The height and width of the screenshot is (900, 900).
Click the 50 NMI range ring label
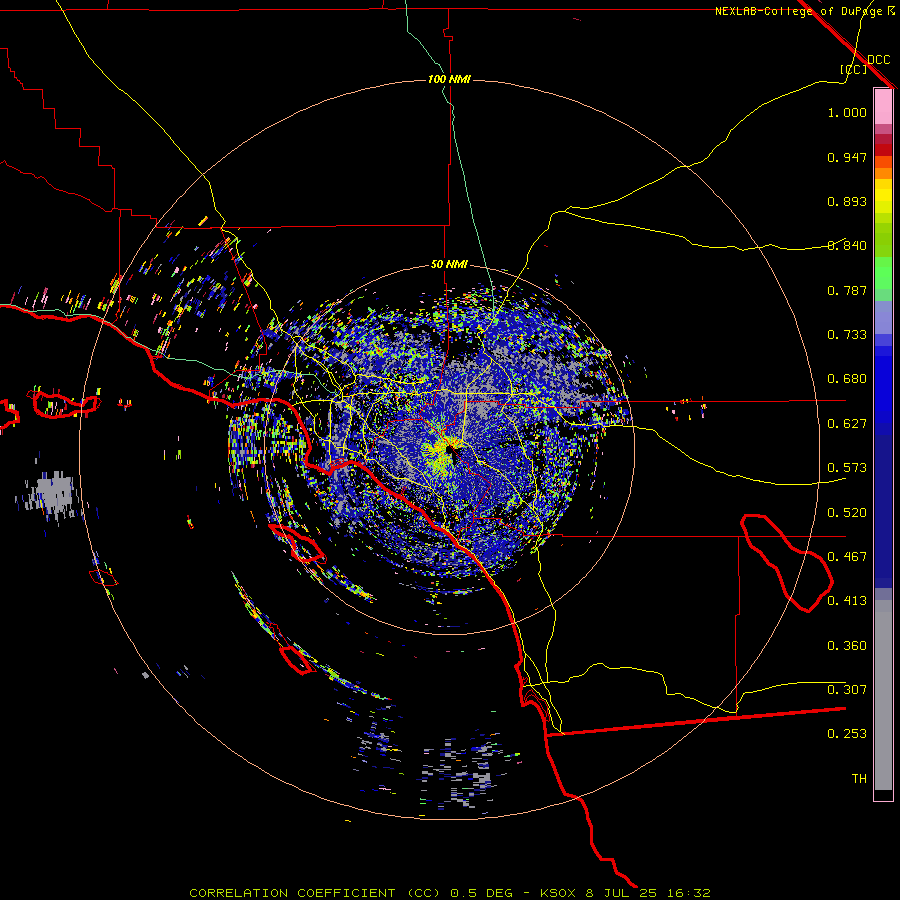tap(449, 264)
